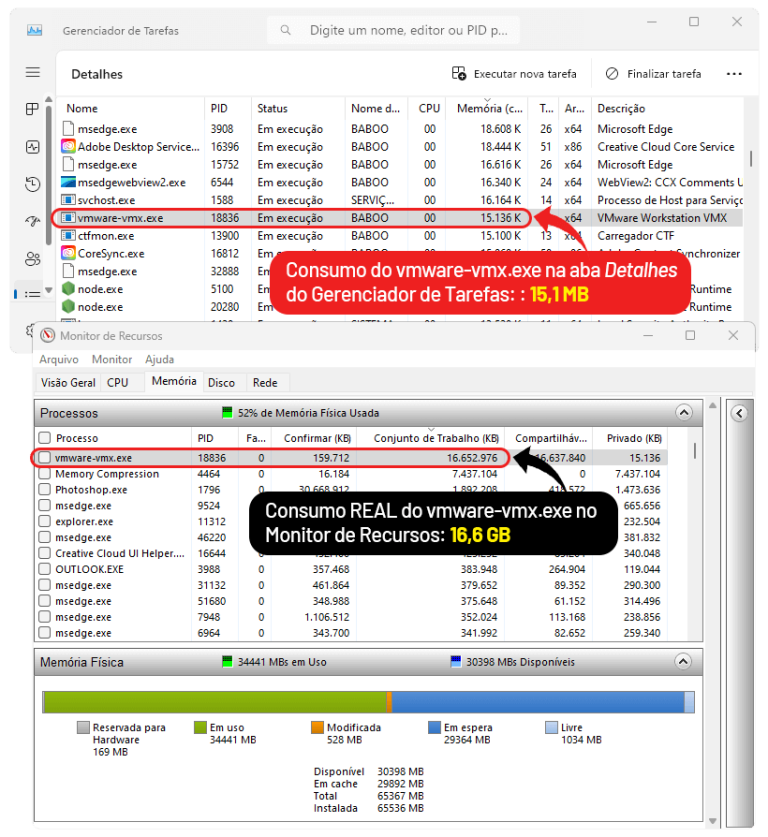Click the CoreSync.exe process icon

coord(68,254)
